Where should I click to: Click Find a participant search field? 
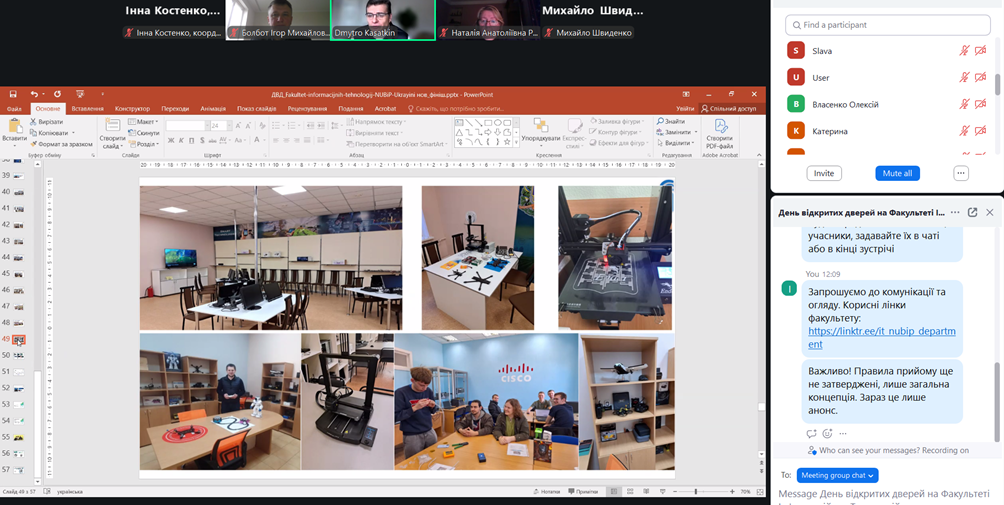coord(887,25)
